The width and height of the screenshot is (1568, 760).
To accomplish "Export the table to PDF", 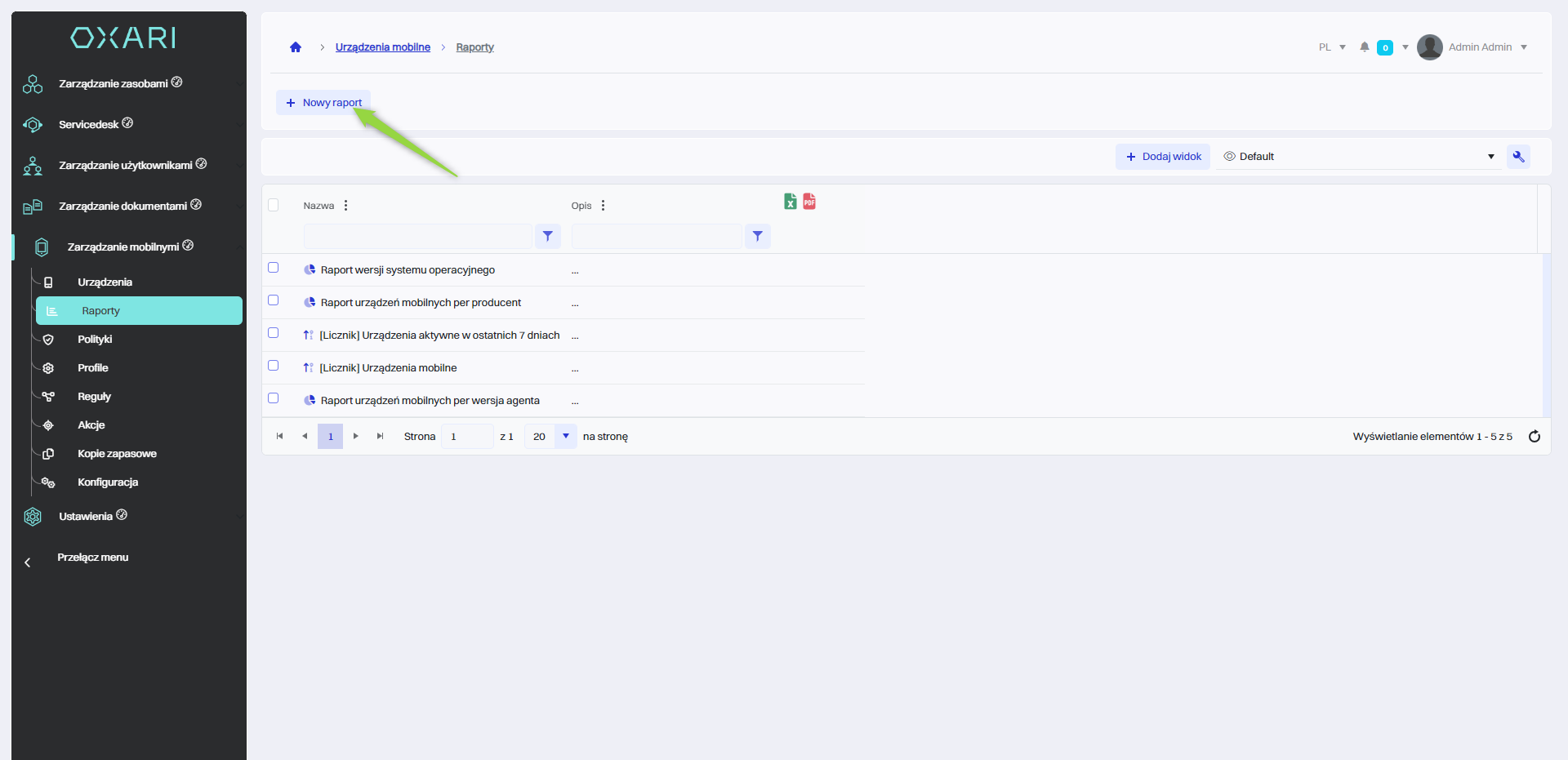I will tap(809, 202).
